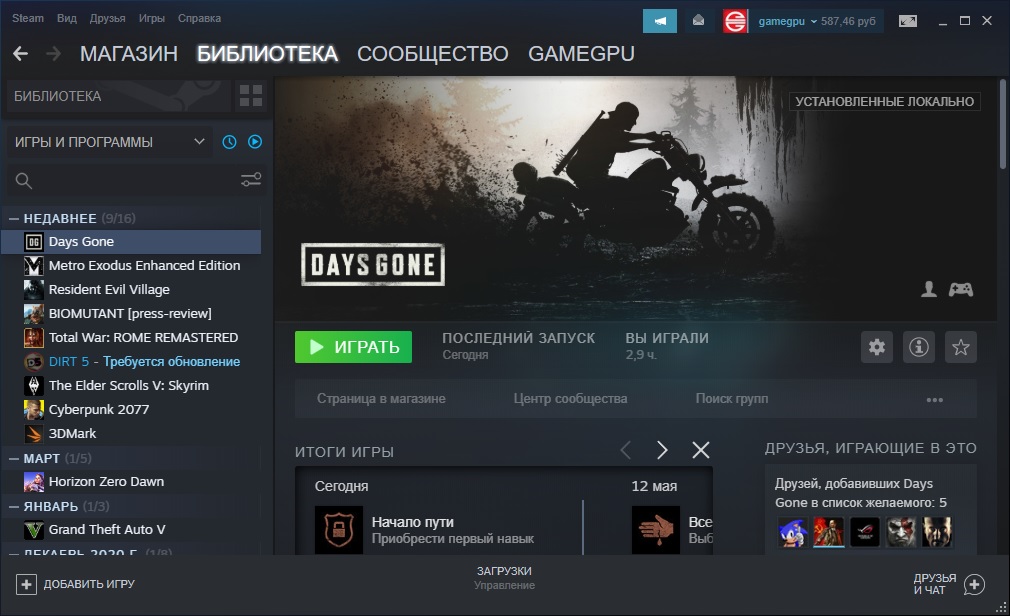Open Kratos avatar friend profile
This screenshot has width=1010, height=616.
tap(900, 532)
